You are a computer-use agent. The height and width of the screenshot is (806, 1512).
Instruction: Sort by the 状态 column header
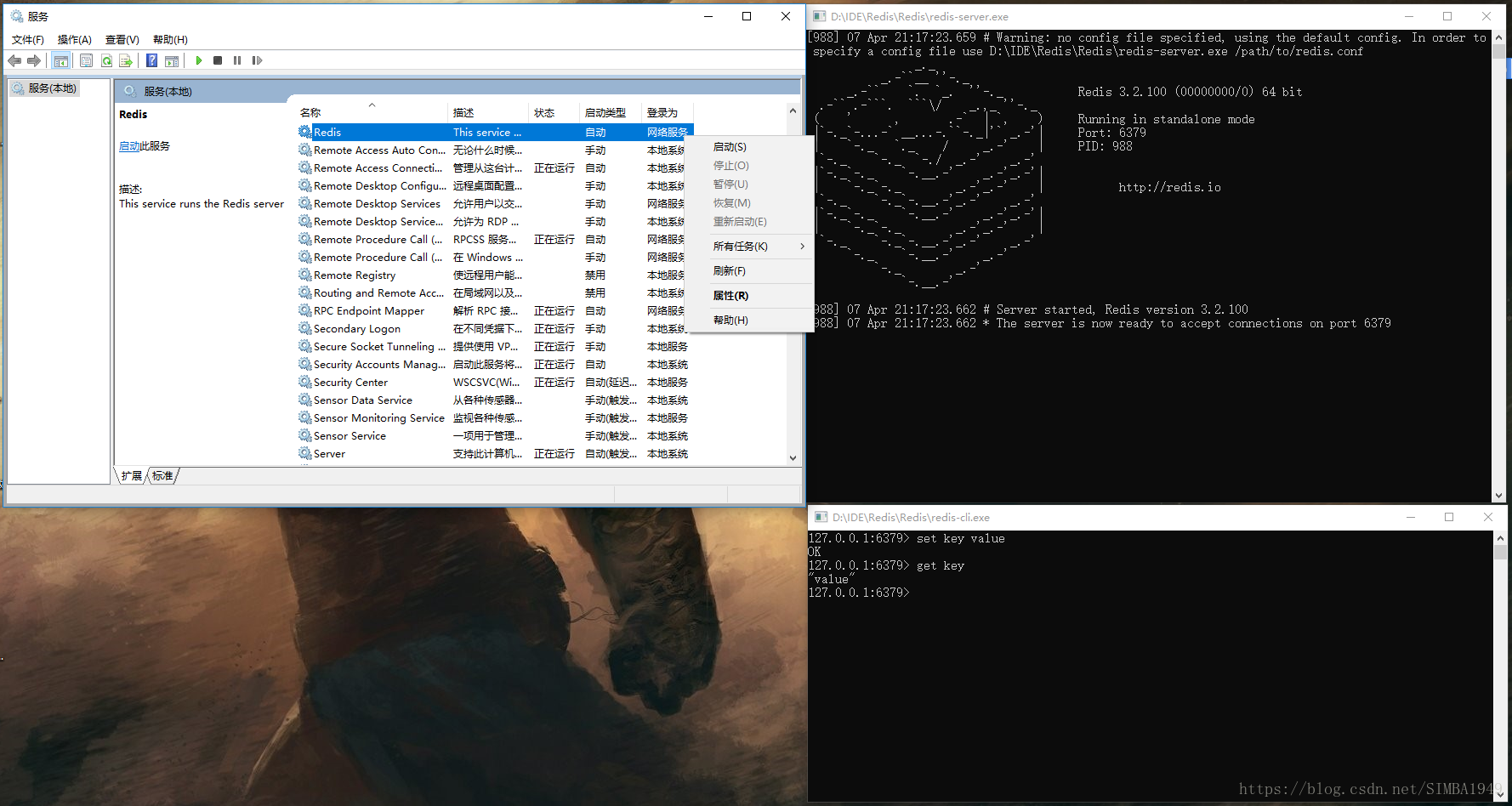click(554, 112)
